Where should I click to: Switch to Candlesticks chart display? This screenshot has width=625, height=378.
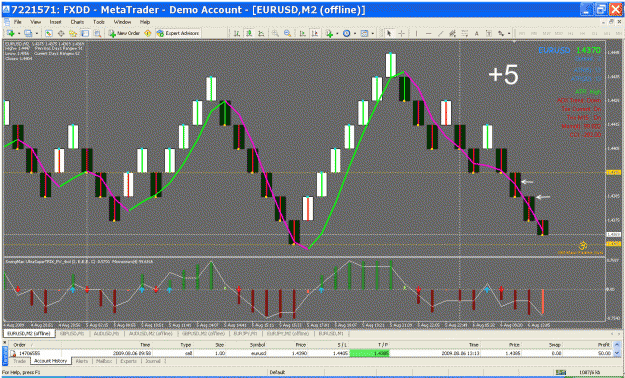click(x=249, y=33)
